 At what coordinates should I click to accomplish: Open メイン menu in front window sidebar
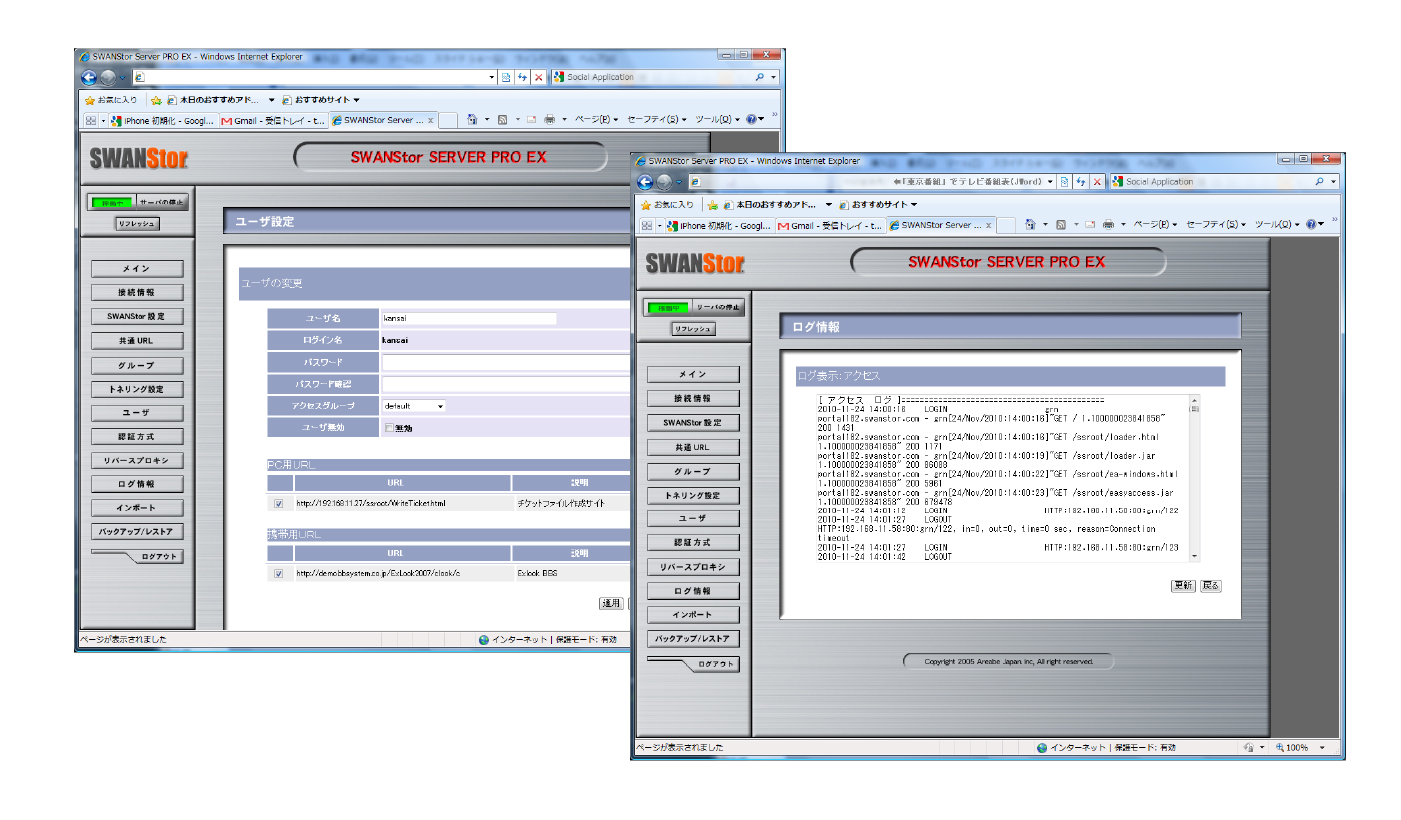point(693,375)
